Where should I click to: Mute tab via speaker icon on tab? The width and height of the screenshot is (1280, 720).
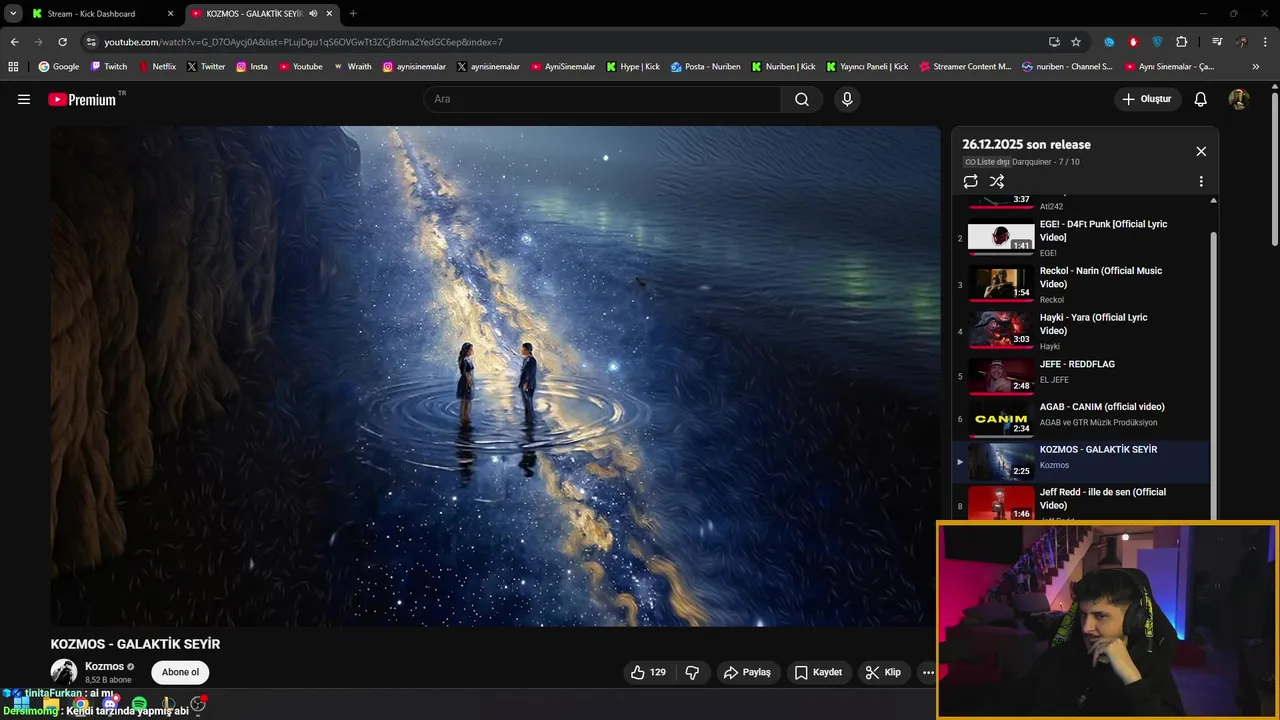pyautogui.click(x=313, y=14)
